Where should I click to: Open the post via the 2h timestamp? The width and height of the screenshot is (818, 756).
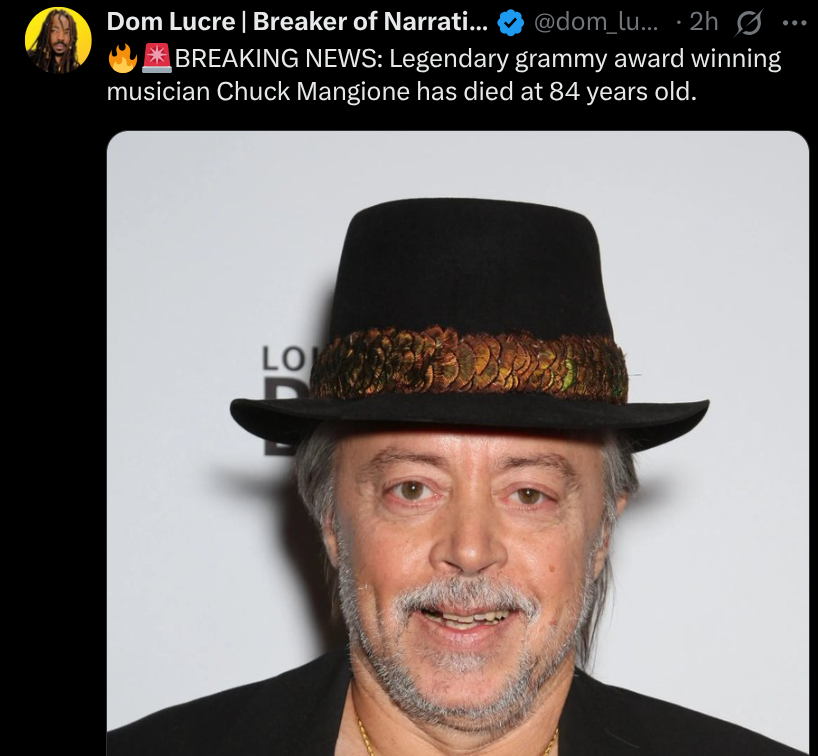tap(704, 22)
